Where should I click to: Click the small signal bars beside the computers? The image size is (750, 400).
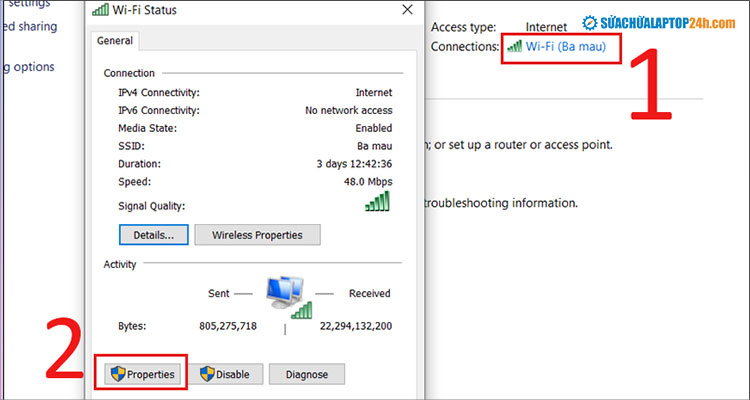(x=302, y=310)
